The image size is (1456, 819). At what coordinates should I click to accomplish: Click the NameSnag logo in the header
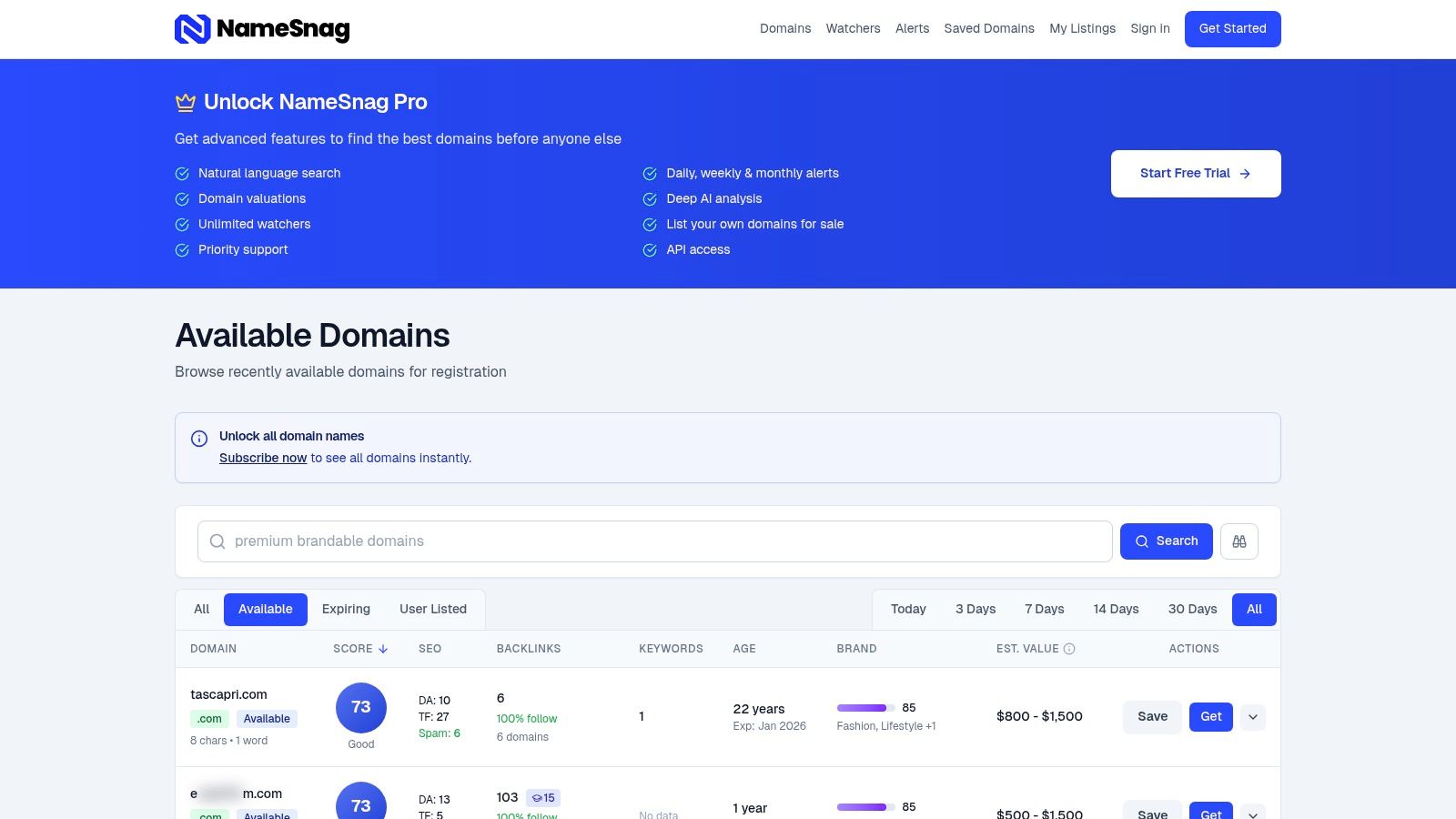(262, 28)
